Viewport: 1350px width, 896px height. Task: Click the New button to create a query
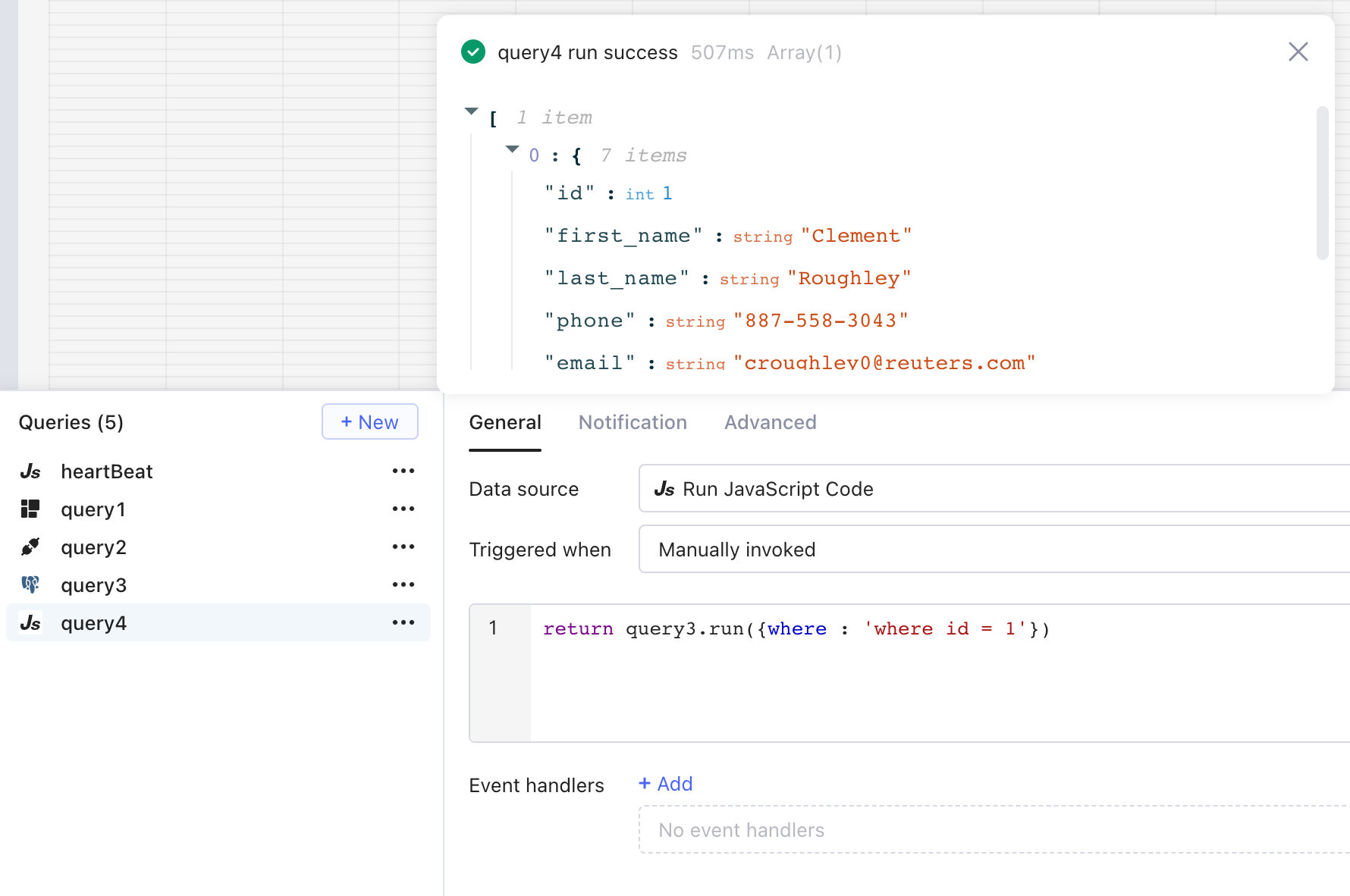tap(369, 421)
